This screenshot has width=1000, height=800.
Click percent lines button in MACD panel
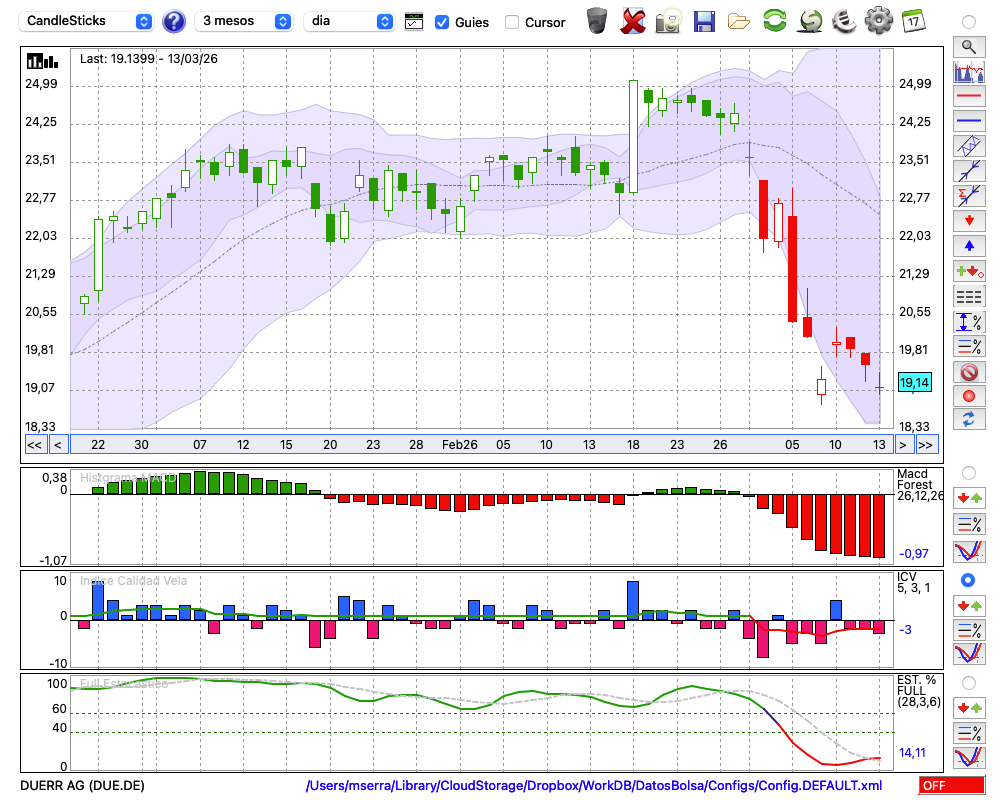pos(969,524)
